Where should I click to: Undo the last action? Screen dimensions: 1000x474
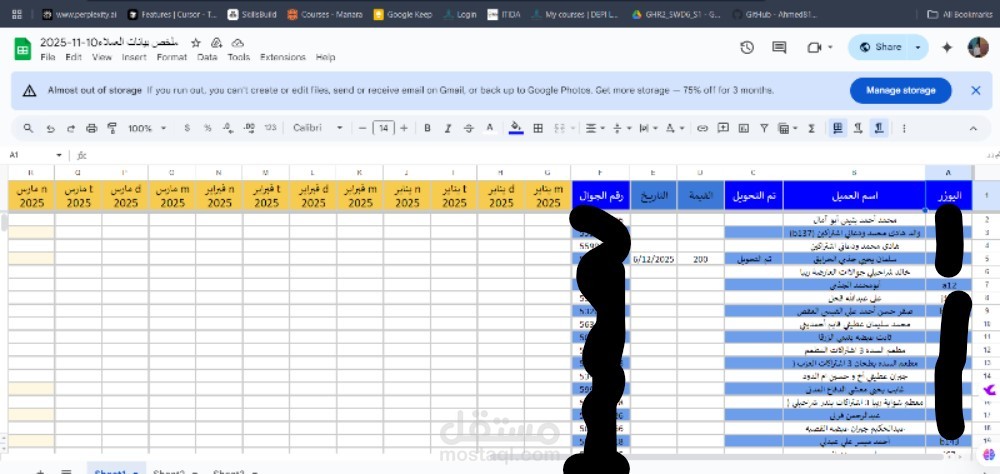coord(50,128)
